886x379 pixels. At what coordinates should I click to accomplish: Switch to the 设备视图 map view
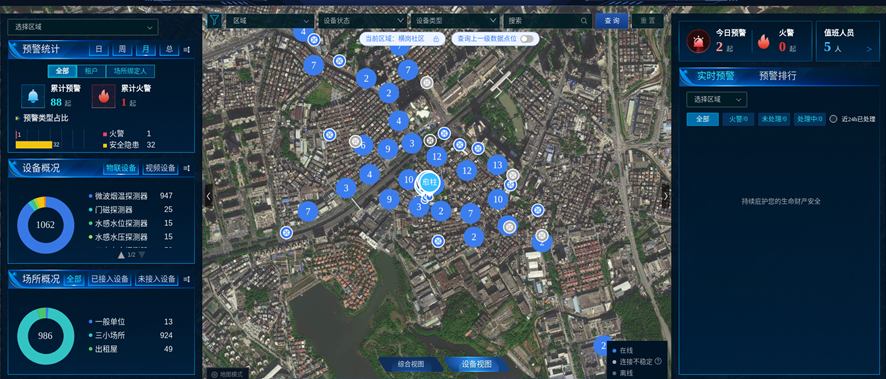(476, 364)
